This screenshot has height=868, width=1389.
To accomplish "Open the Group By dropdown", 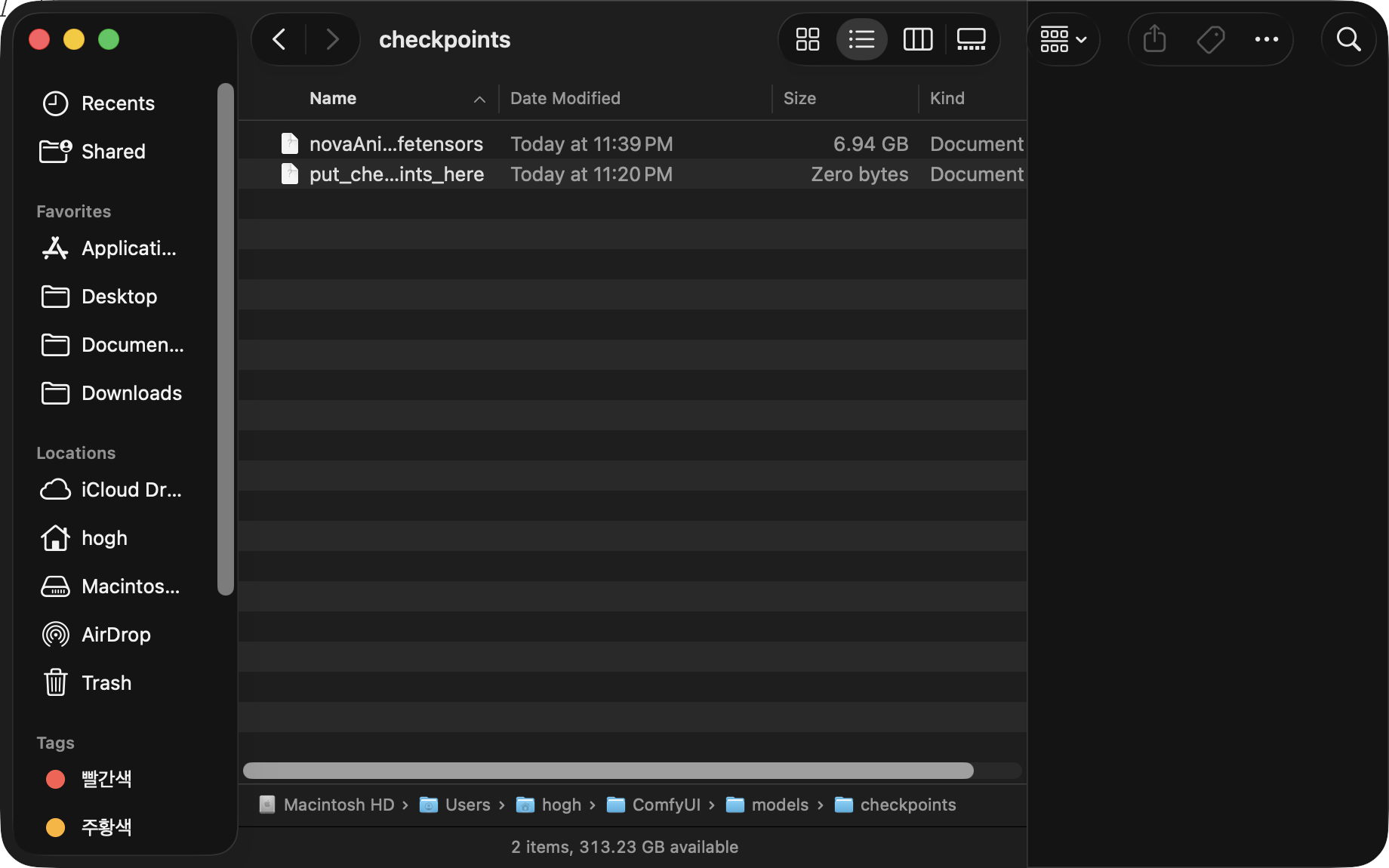I will click(x=1063, y=39).
